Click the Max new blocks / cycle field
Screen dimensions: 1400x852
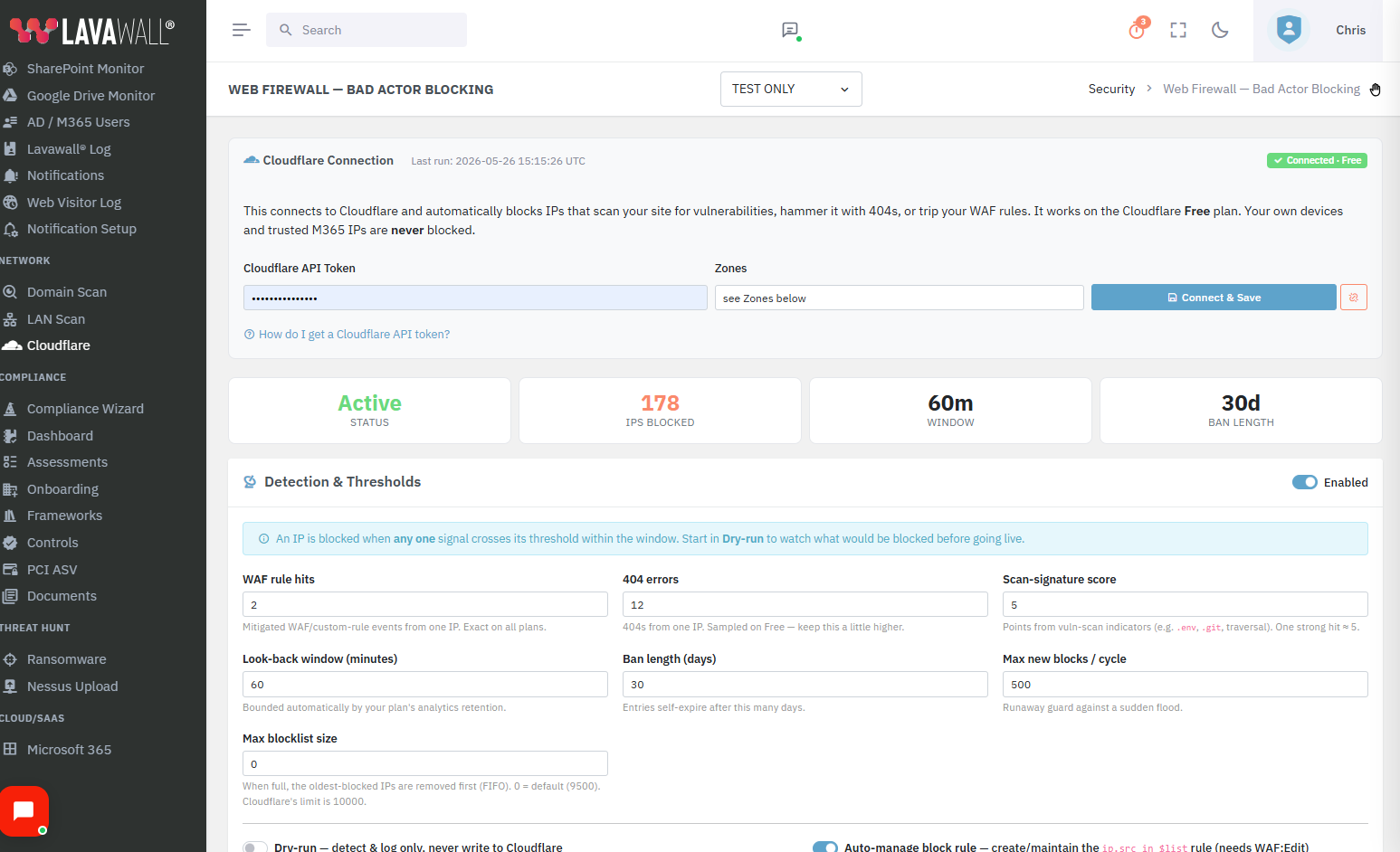1186,684
